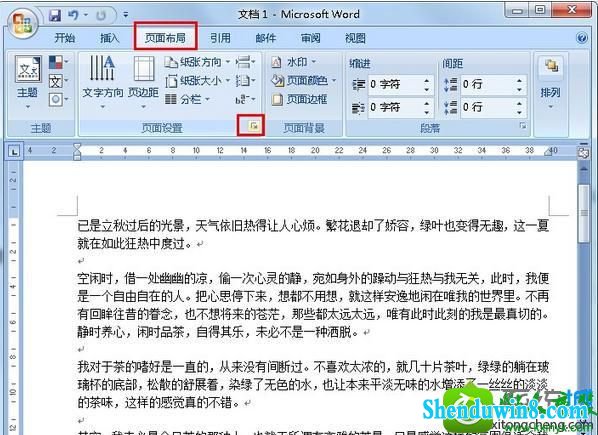Screen dimensions: 598x435
Task: Open the 主题 themes gallery
Action: point(28,82)
